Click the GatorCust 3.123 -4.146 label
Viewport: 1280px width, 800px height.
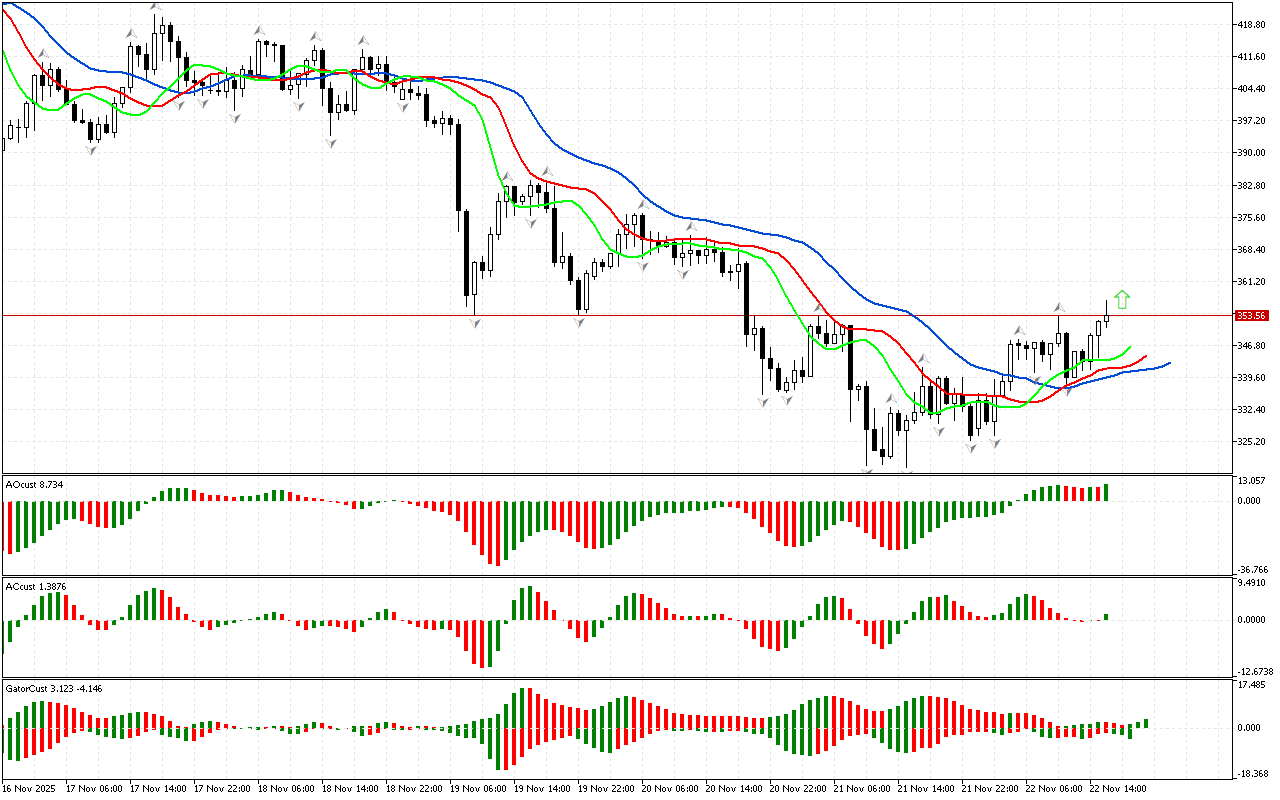coord(54,688)
